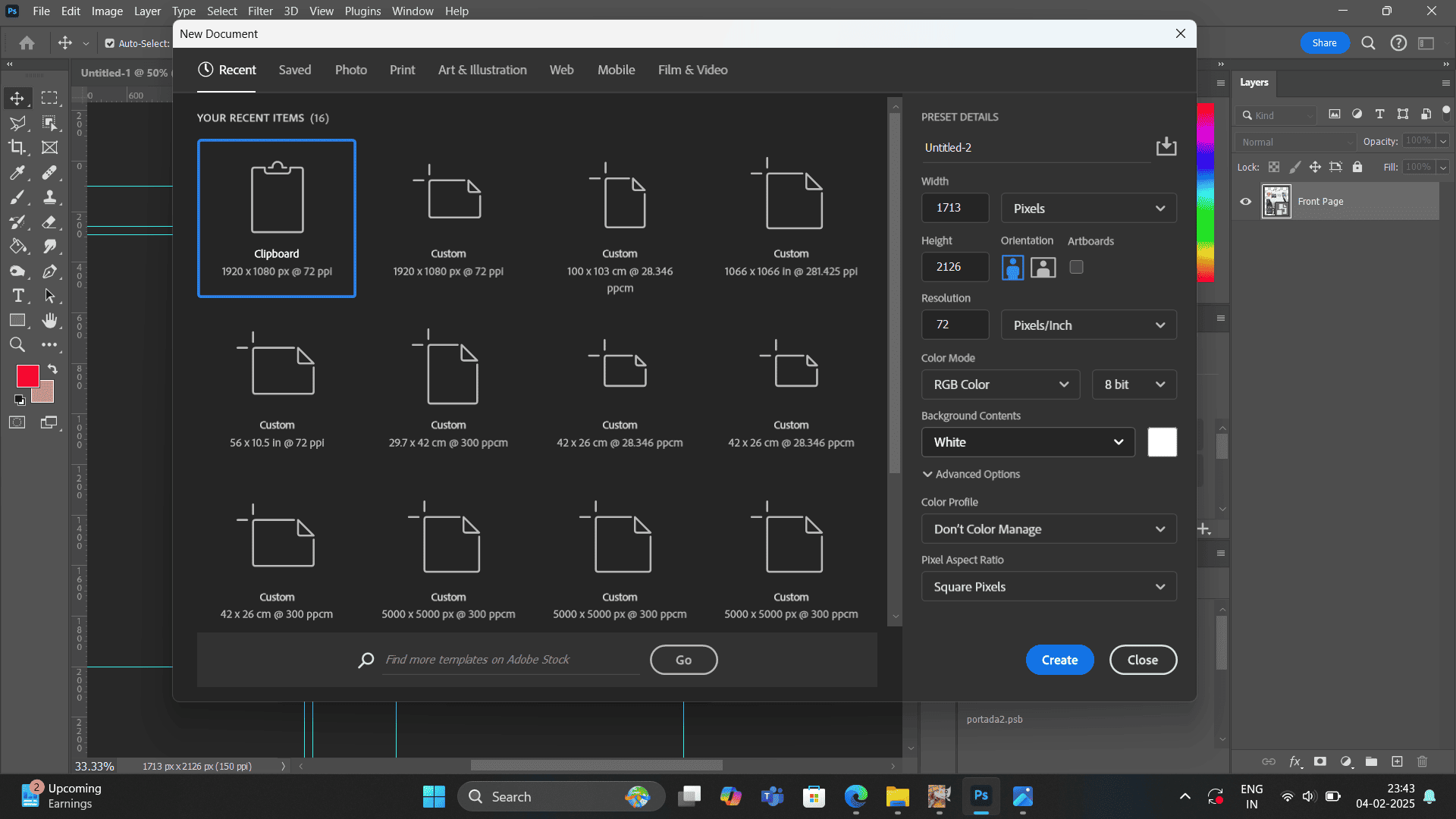Click the Width input field
Screen dimensions: 1456x819
click(955, 208)
